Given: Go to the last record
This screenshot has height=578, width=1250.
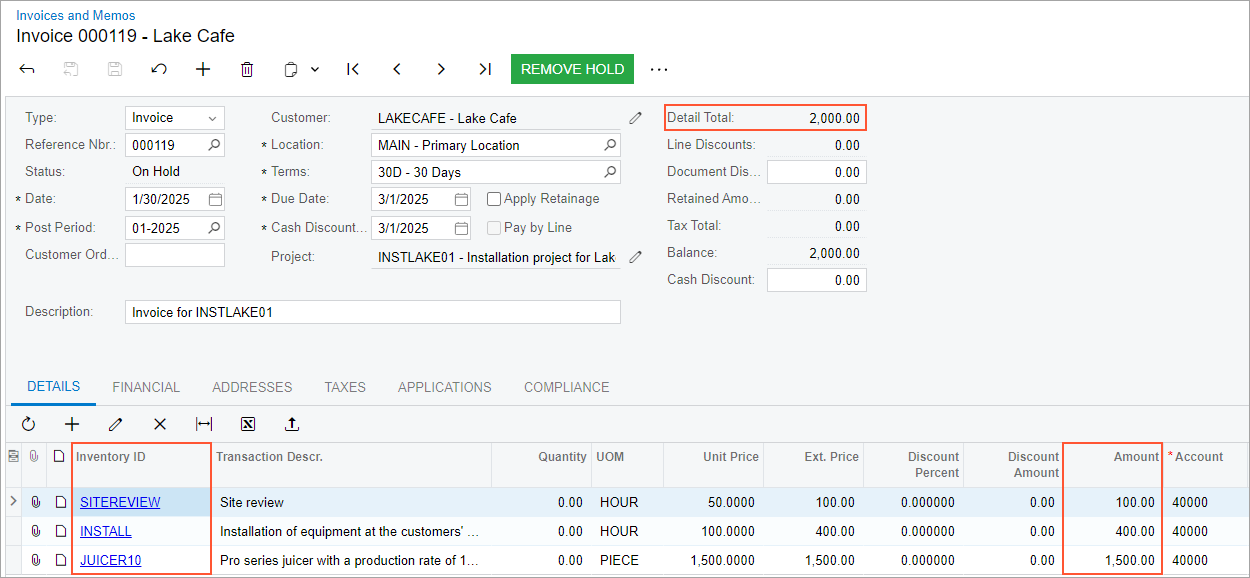Looking at the screenshot, I should click(485, 69).
